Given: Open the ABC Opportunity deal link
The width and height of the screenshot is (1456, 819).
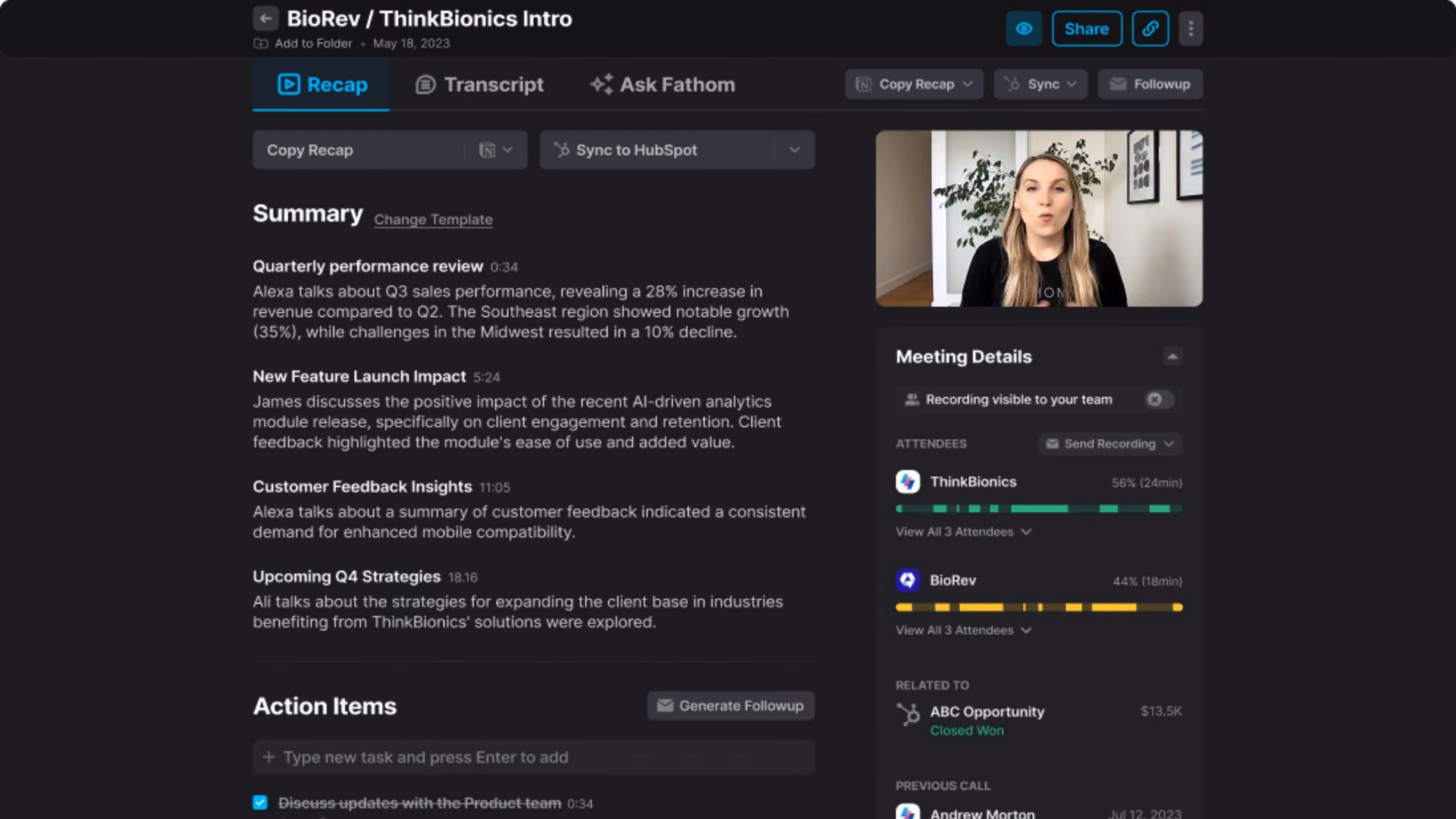Looking at the screenshot, I should (x=987, y=711).
